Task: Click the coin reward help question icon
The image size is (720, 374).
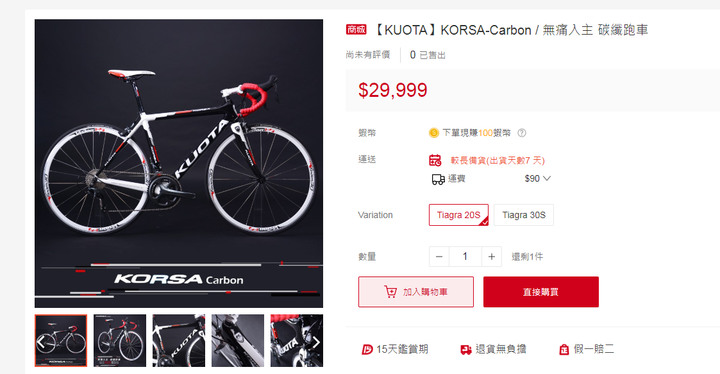Action: (x=522, y=133)
